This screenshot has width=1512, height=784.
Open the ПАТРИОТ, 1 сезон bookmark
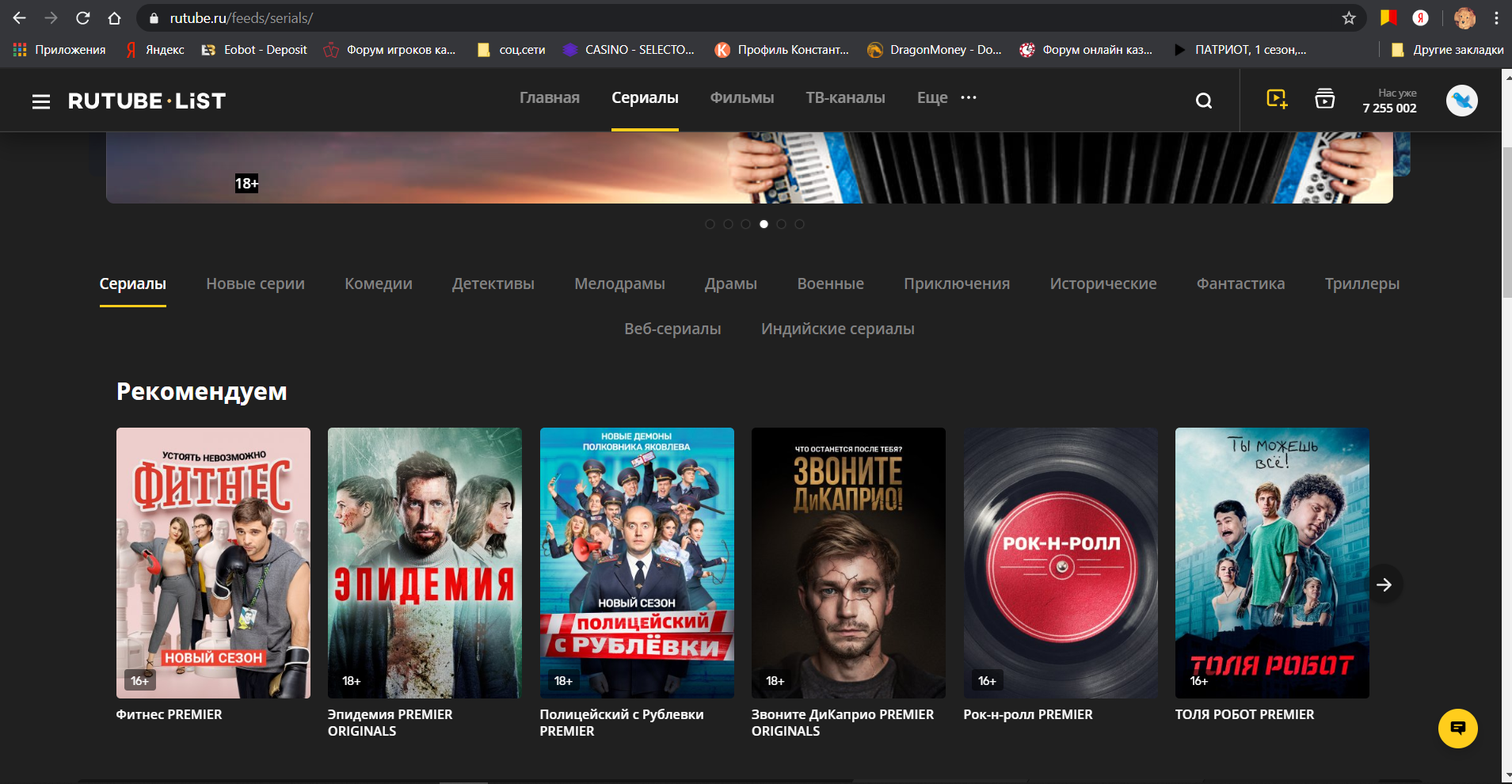pos(1240,49)
